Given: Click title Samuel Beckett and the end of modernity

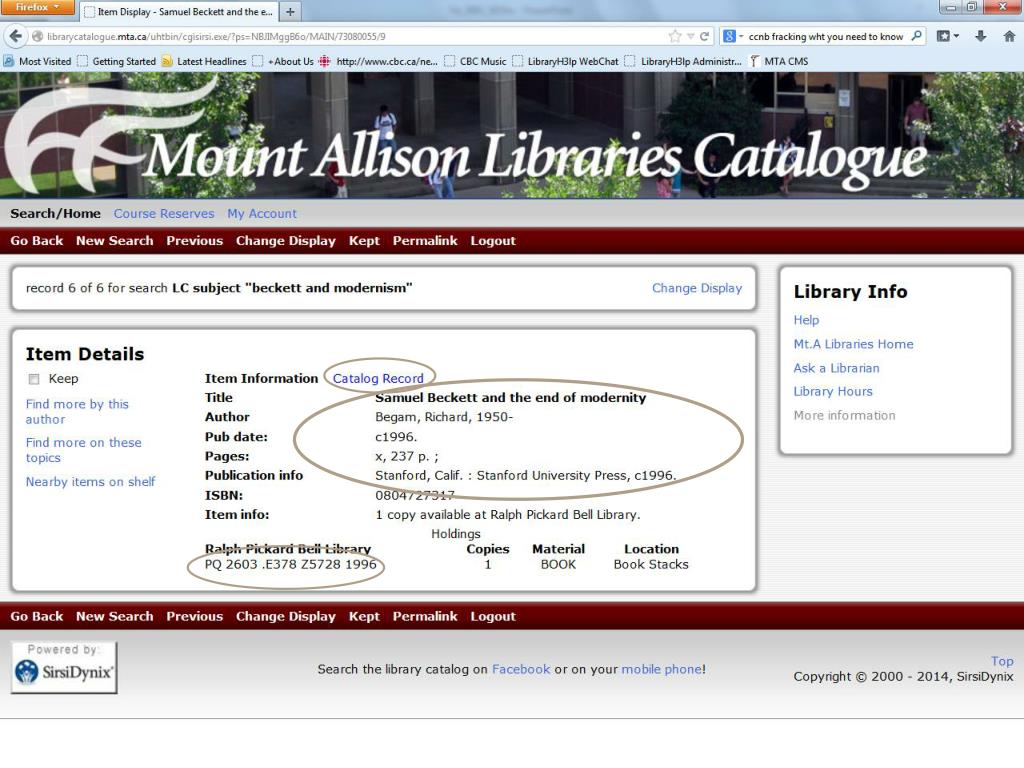Looking at the screenshot, I should [510, 398].
